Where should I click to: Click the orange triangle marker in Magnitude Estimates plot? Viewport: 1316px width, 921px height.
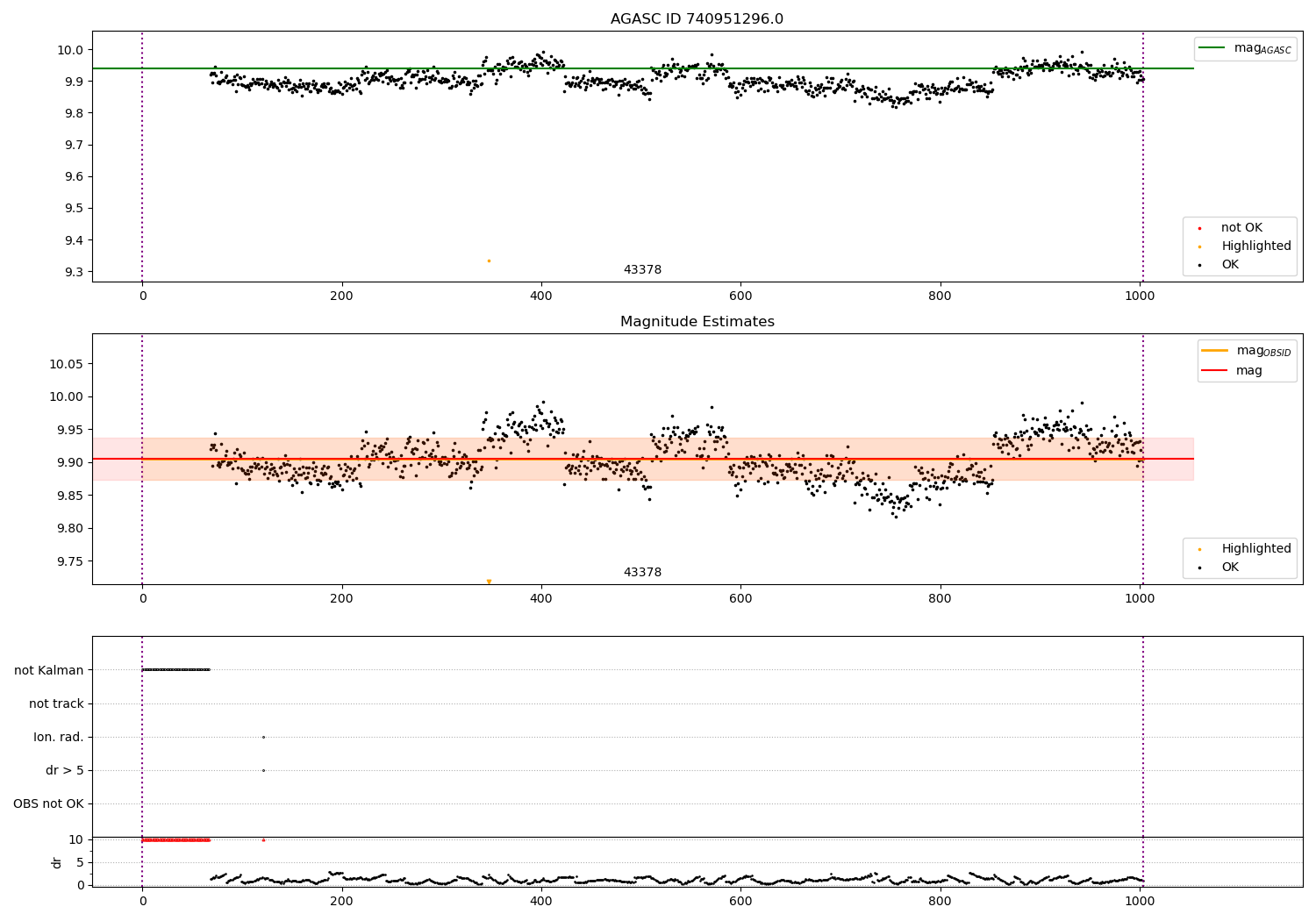(489, 582)
